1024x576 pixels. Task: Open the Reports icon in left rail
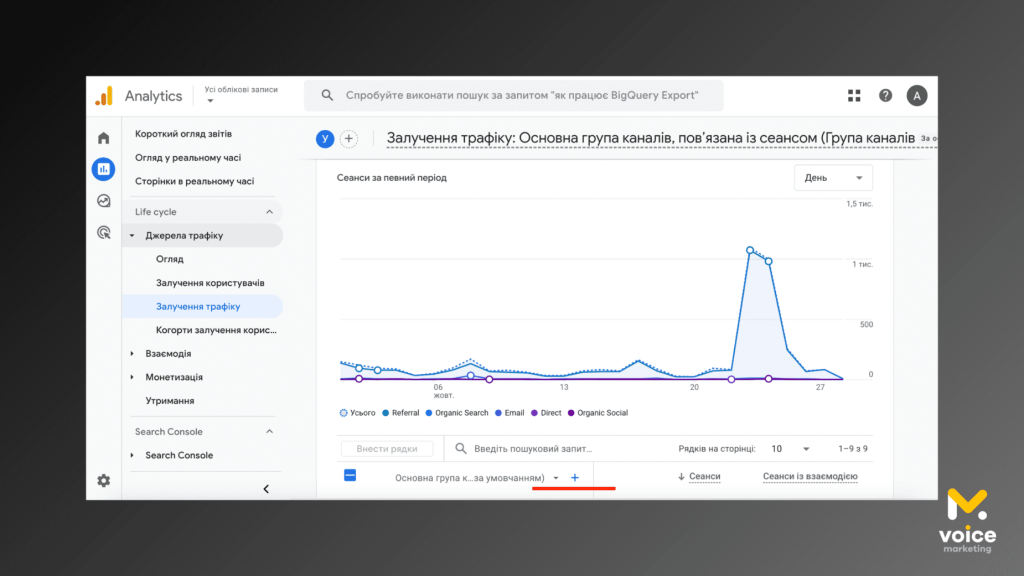click(x=103, y=169)
